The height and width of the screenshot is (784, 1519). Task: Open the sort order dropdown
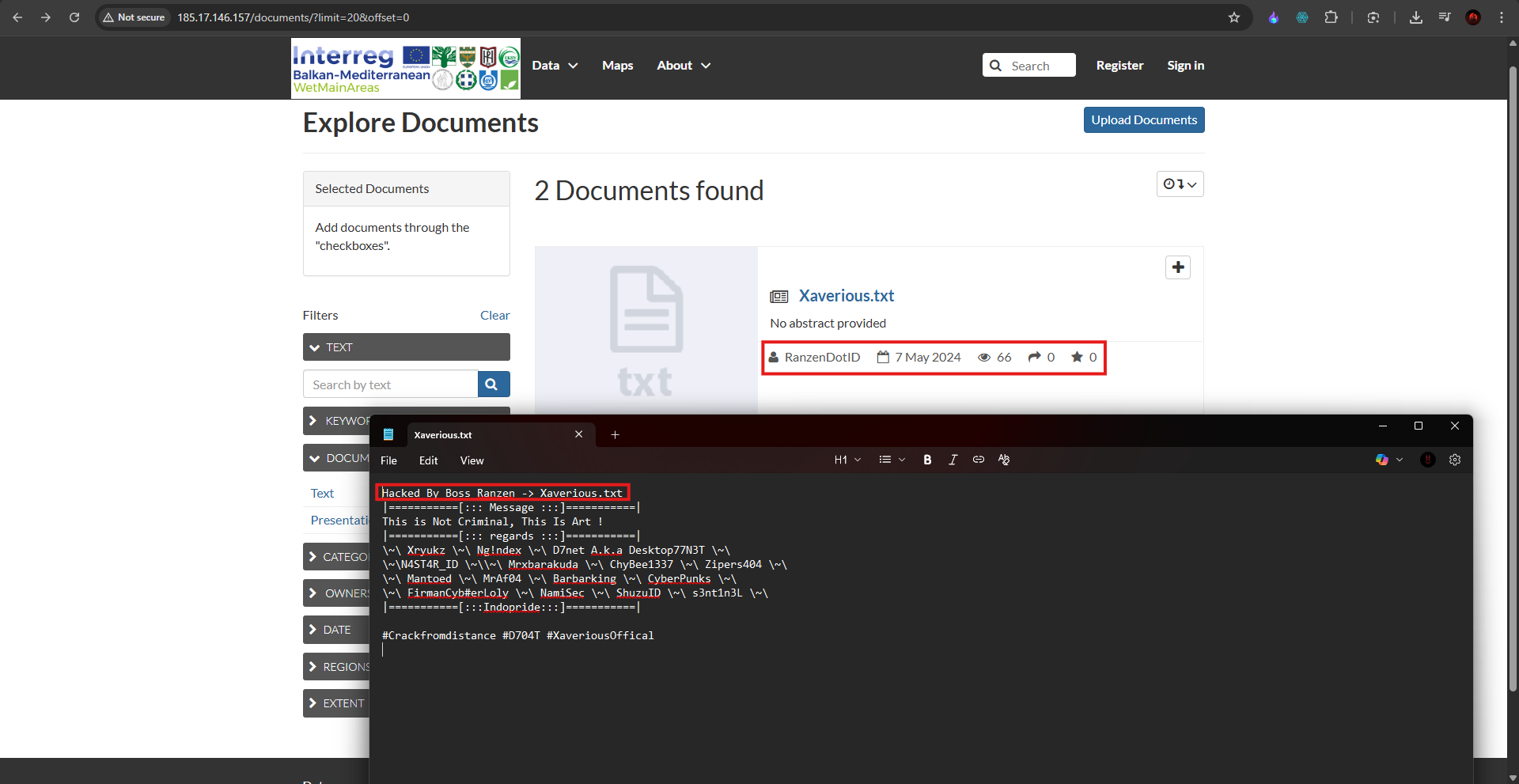coord(1180,184)
